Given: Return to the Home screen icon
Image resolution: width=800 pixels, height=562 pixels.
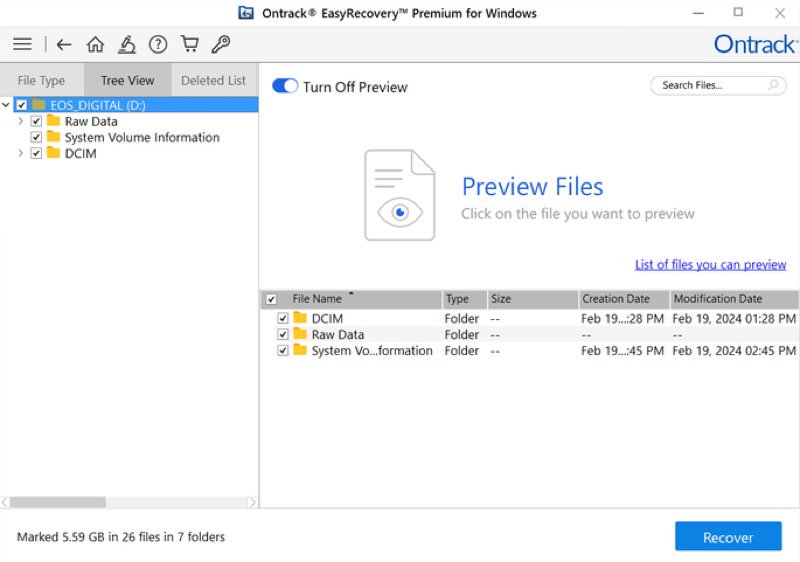Looking at the screenshot, I should [x=95, y=44].
